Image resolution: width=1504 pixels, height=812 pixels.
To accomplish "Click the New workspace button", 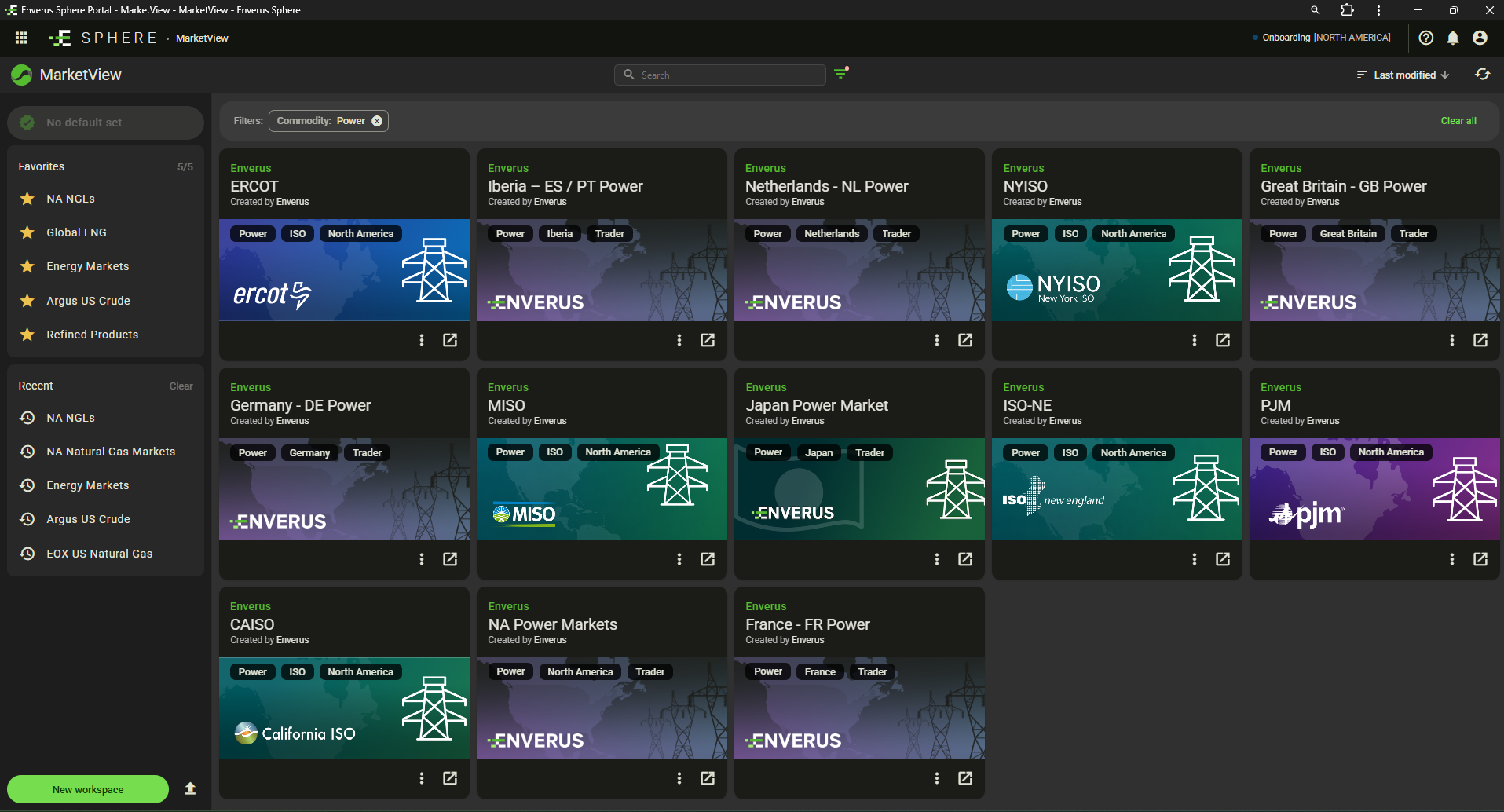I will pyautogui.click(x=88, y=789).
